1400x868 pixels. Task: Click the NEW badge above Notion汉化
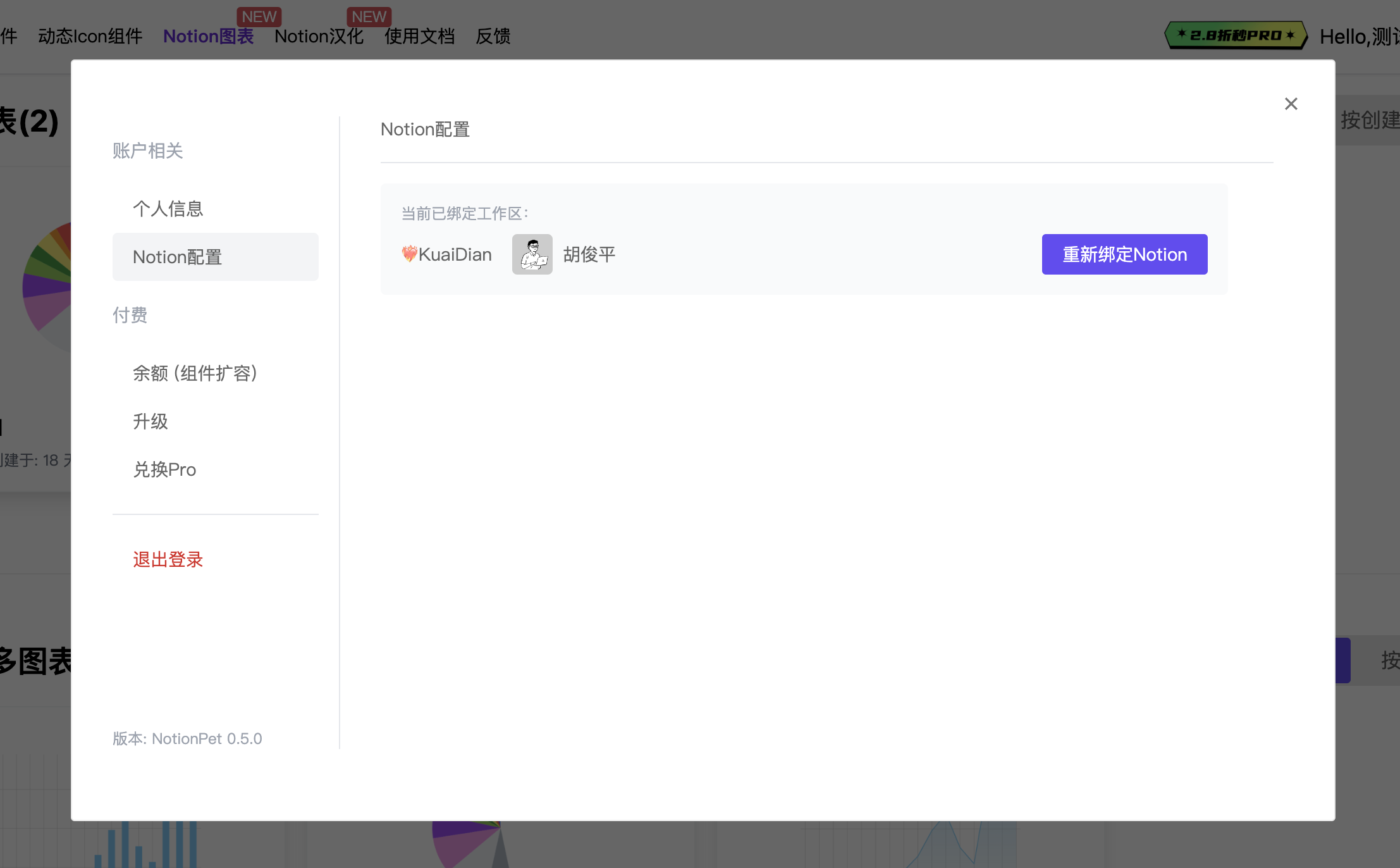pyautogui.click(x=369, y=16)
